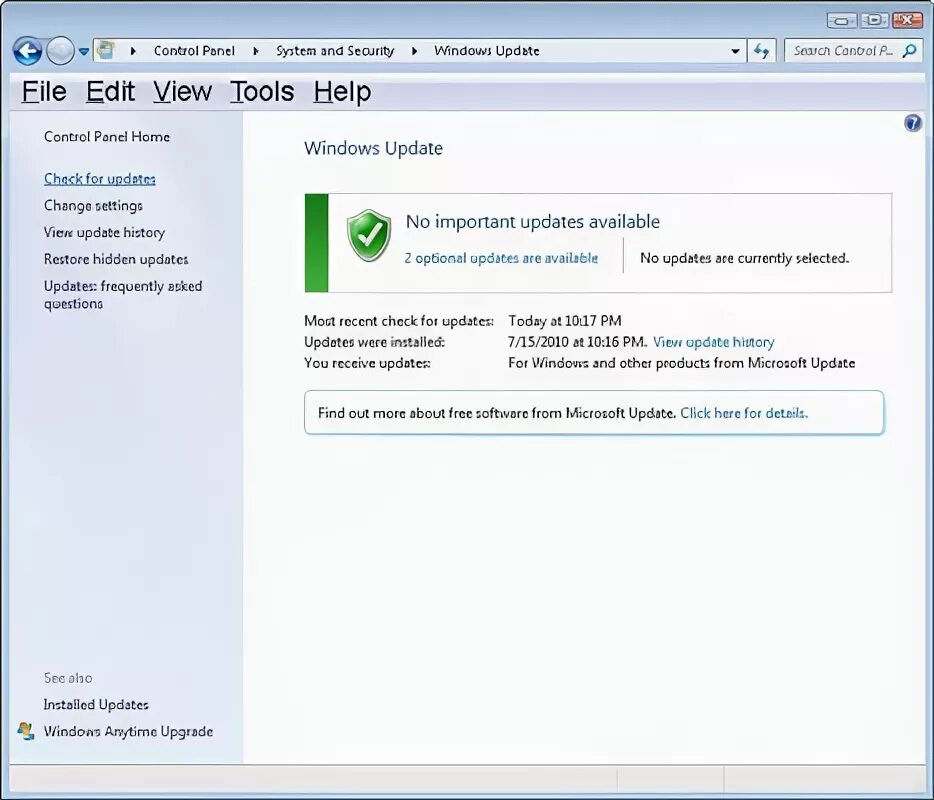Click No updates are currently selected text
The width and height of the screenshot is (934, 800).
[x=745, y=258]
